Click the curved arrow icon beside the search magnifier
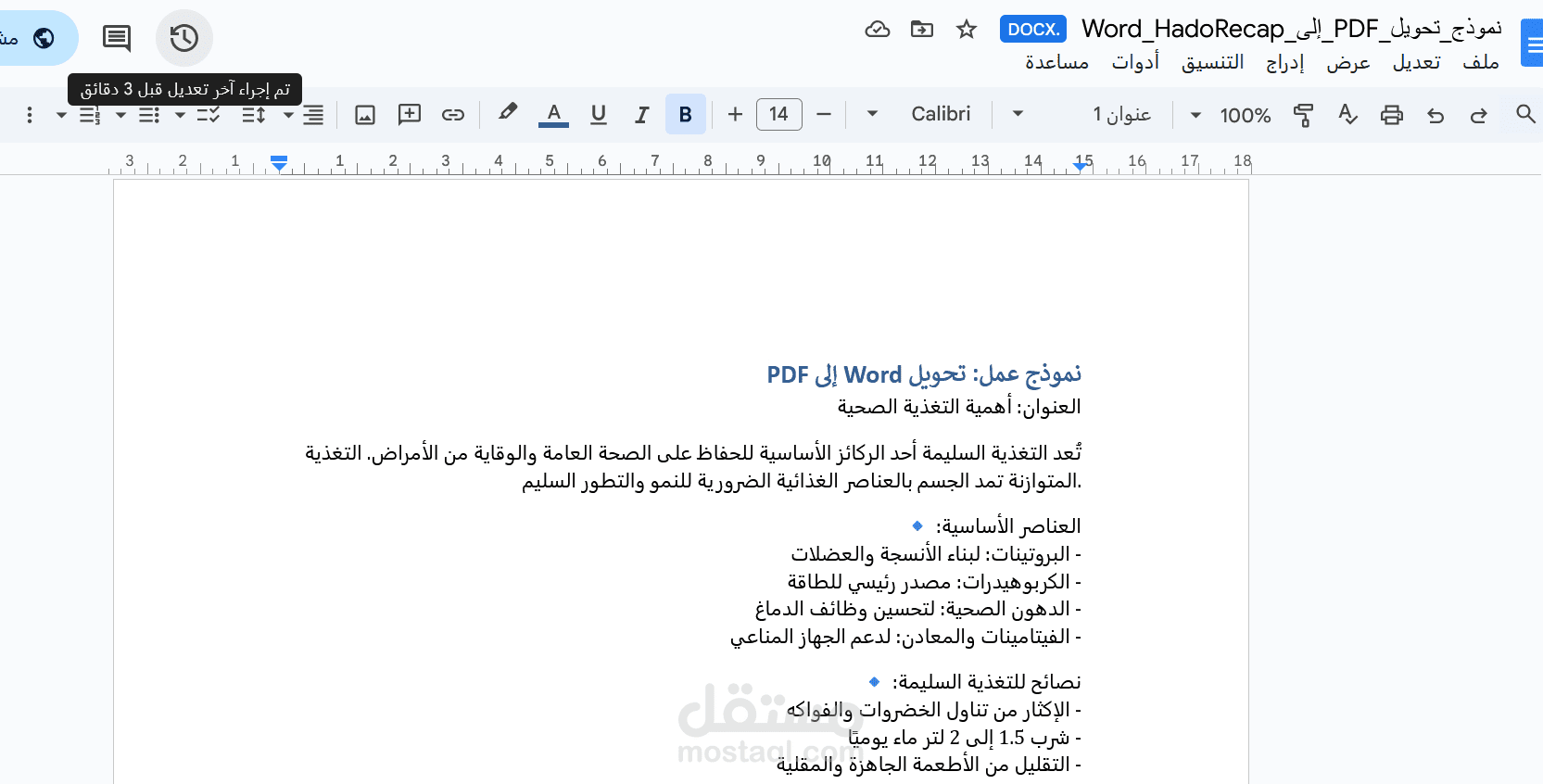 1479,115
